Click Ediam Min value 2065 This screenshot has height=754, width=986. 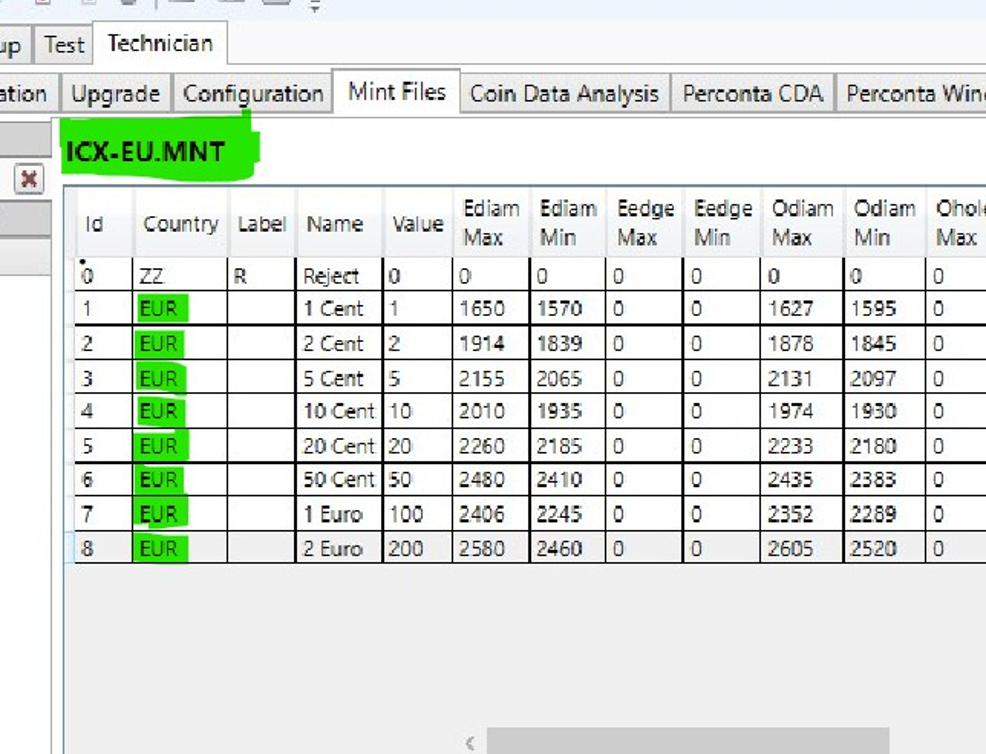(568, 378)
